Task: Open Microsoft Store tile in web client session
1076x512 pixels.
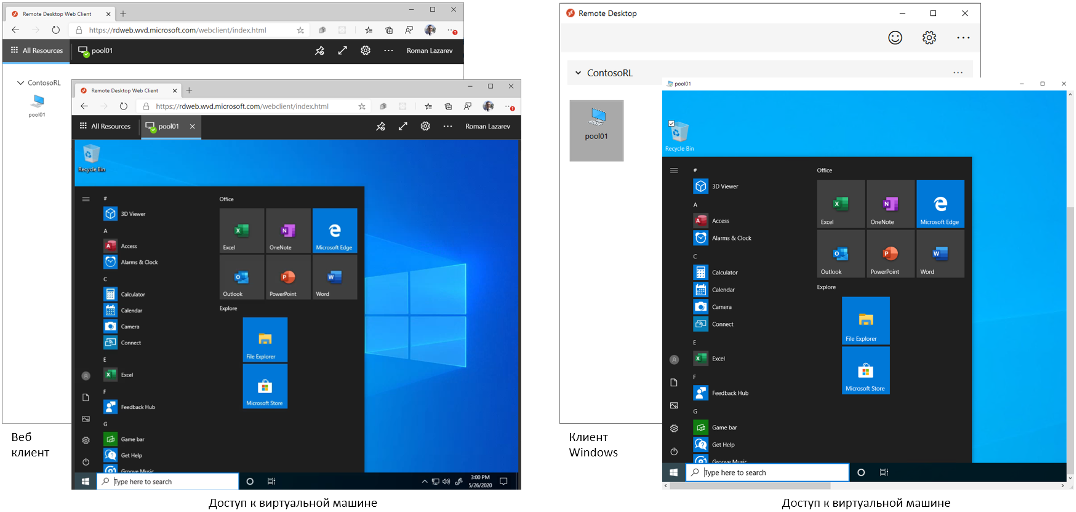Action: coord(265,386)
